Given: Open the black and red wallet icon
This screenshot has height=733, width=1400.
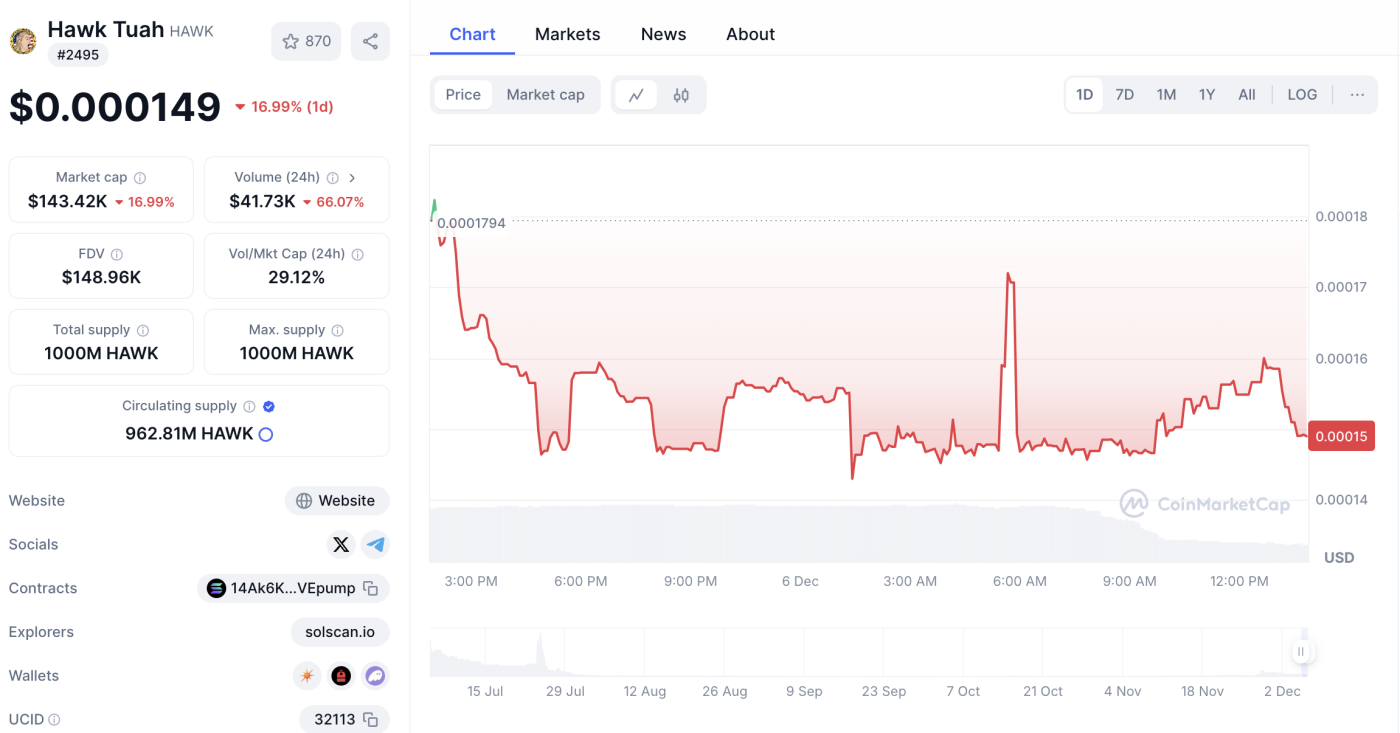Looking at the screenshot, I should click(341, 676).
